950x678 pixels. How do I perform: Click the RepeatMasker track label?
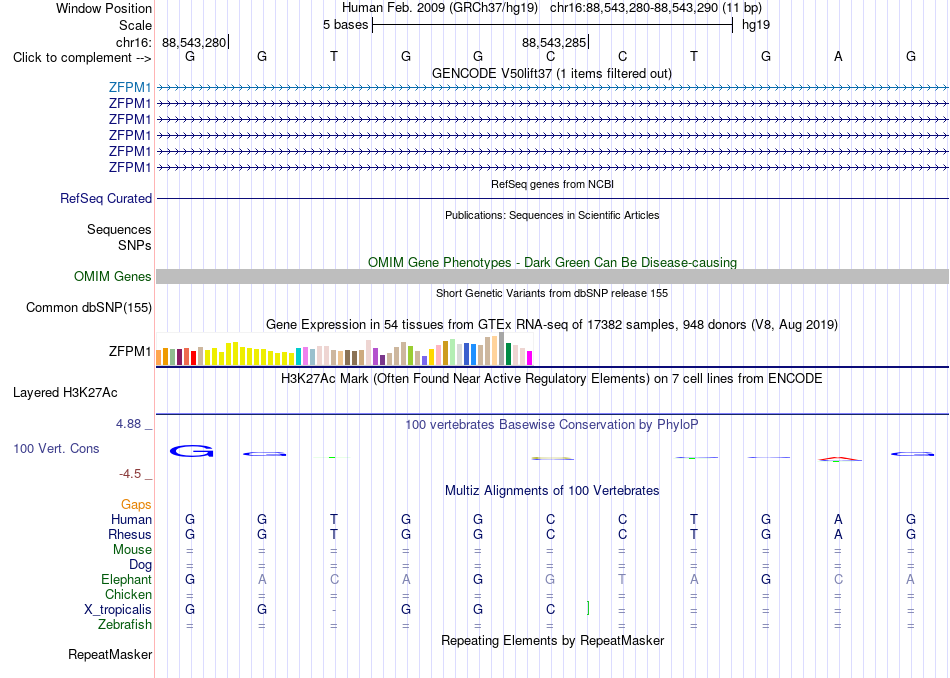110,654
